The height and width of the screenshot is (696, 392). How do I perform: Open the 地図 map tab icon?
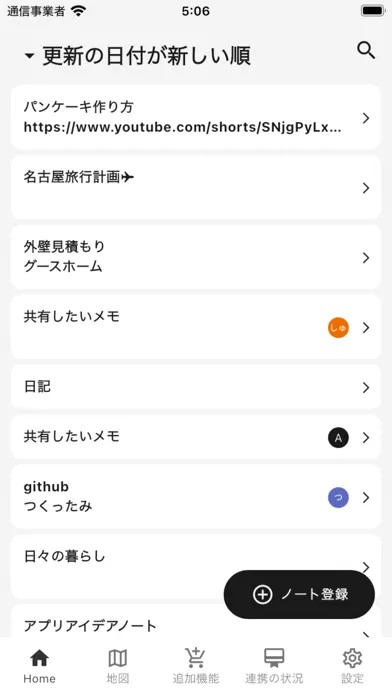(118, 658)
